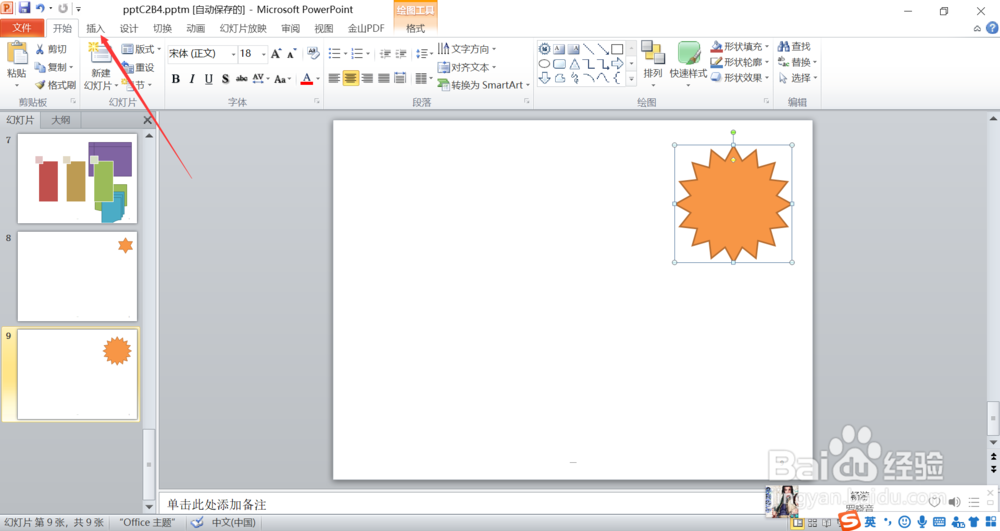Open the Insert (插入) ribbon tab

pyautogui.click(x=95, y=28)
